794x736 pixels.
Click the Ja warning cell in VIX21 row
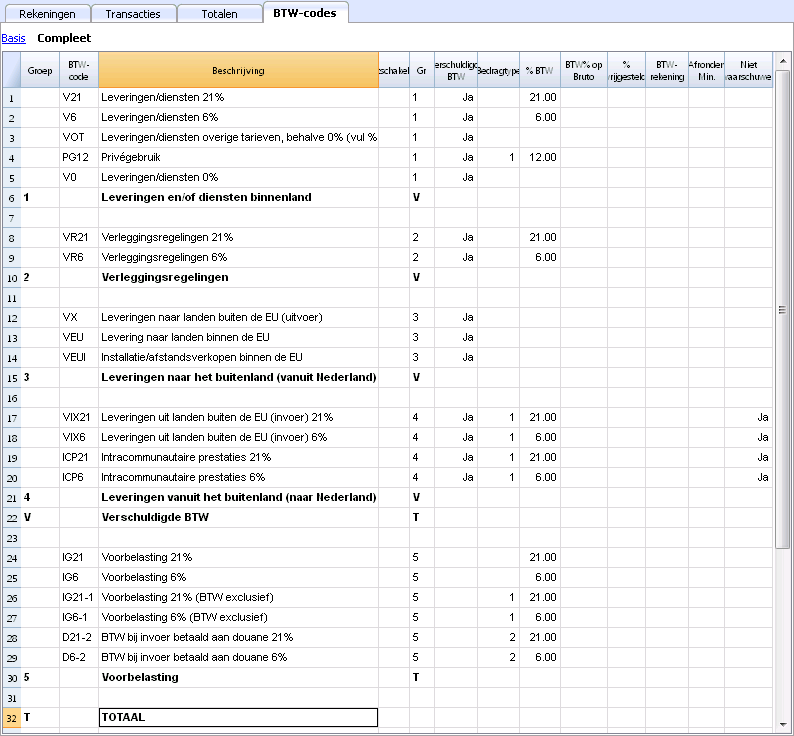coord(748,417)
